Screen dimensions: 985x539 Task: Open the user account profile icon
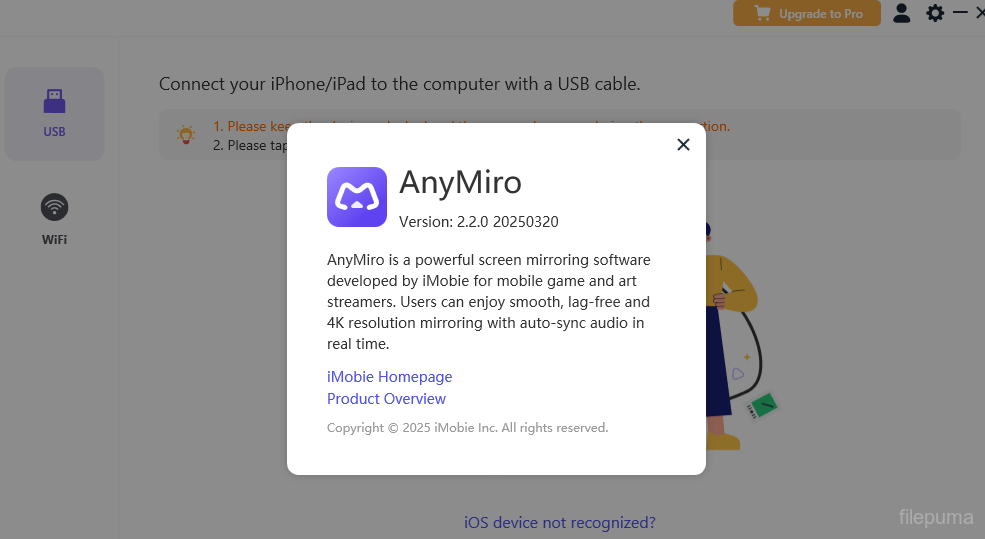pyautogui.click(x=902, y=13)
